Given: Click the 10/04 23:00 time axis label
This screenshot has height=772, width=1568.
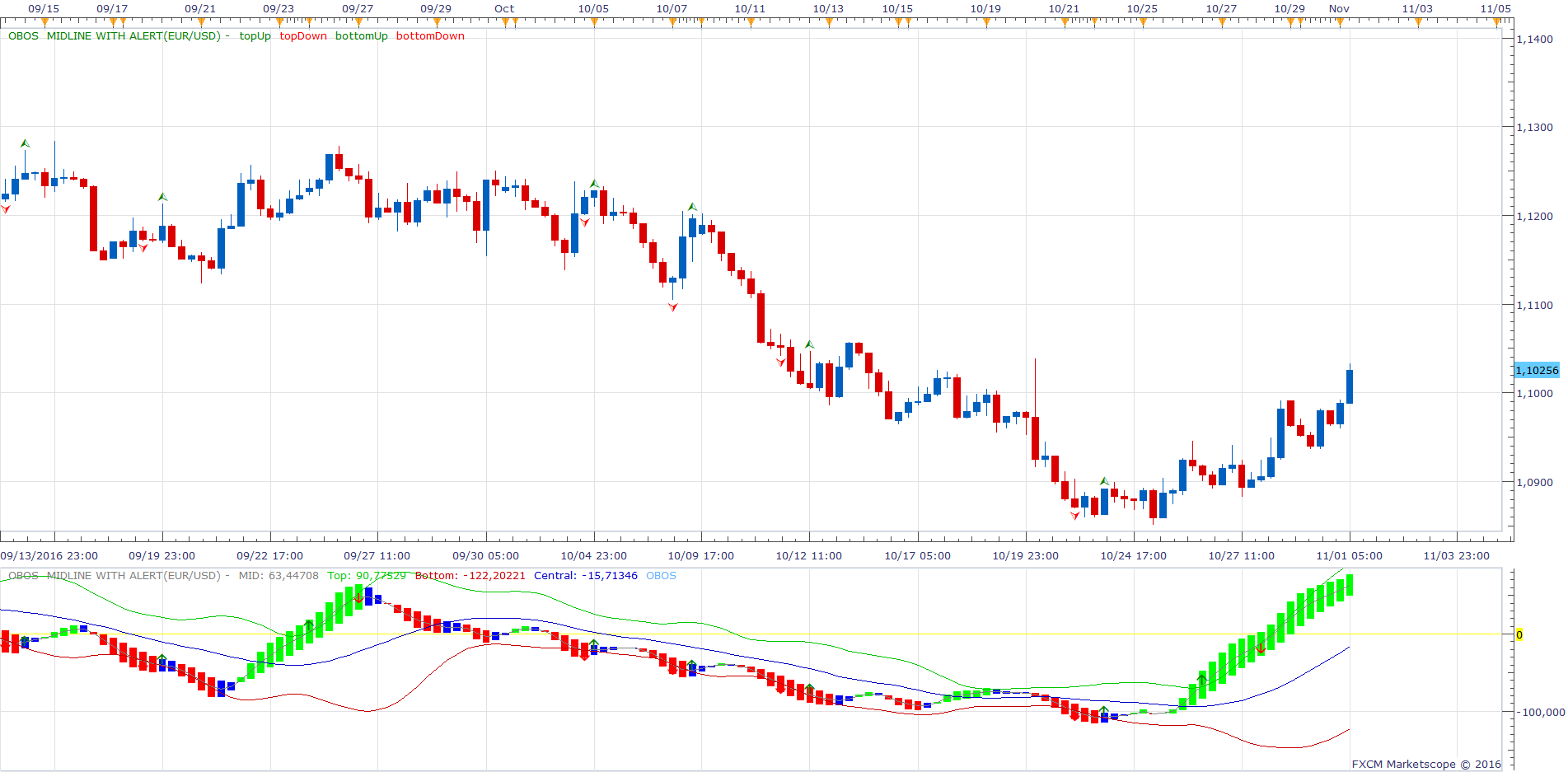Looking at the screenshot, I should pyautogui.click(x=593, y=556).
